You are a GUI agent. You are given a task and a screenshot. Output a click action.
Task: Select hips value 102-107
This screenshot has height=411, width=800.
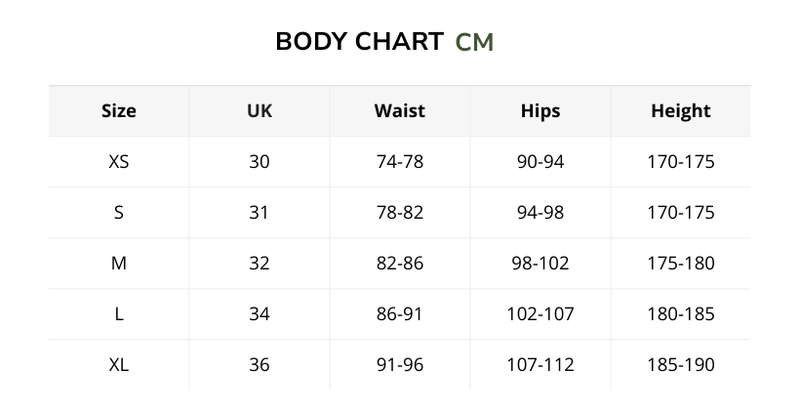click(x=540, y=315)
